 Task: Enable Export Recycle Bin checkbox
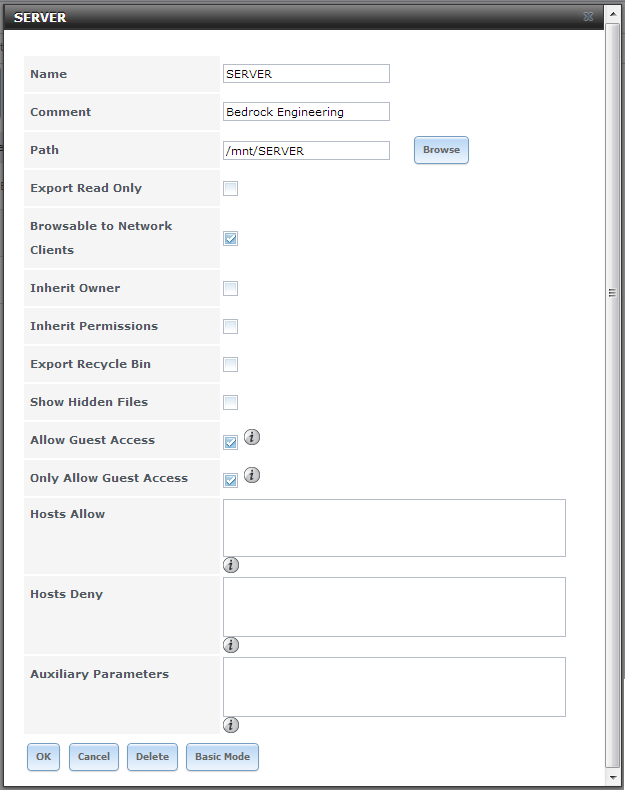231,364
